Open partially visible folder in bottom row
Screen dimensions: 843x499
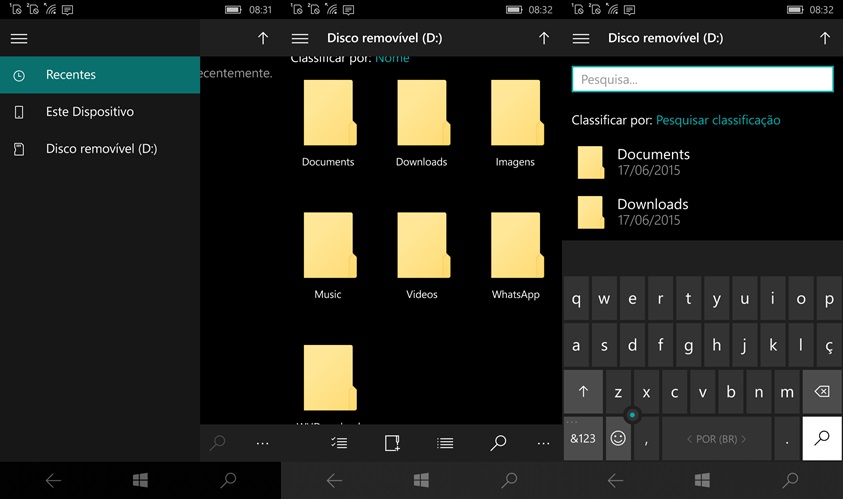click(328, 384)
